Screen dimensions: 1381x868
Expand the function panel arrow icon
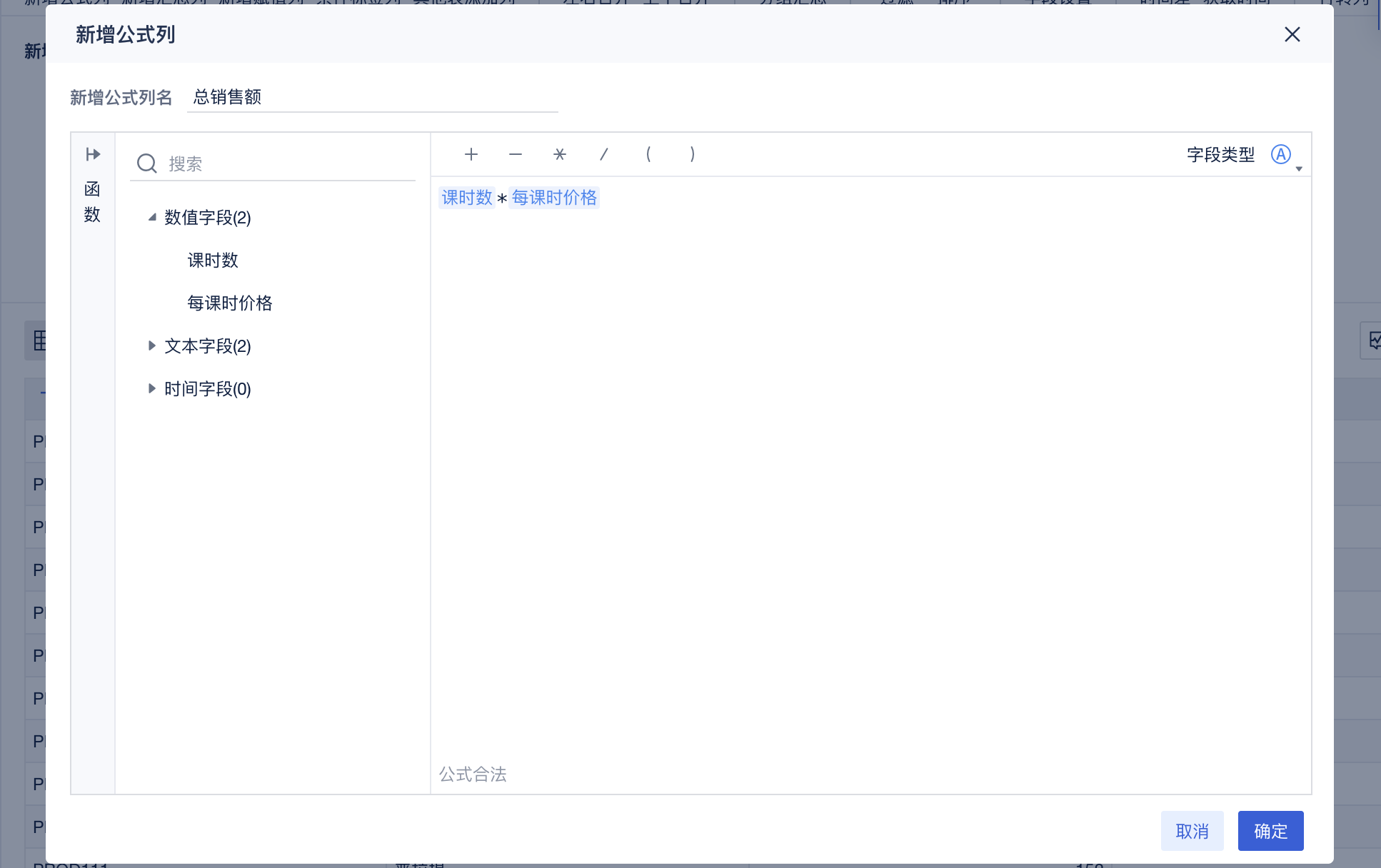click(93, 154)
